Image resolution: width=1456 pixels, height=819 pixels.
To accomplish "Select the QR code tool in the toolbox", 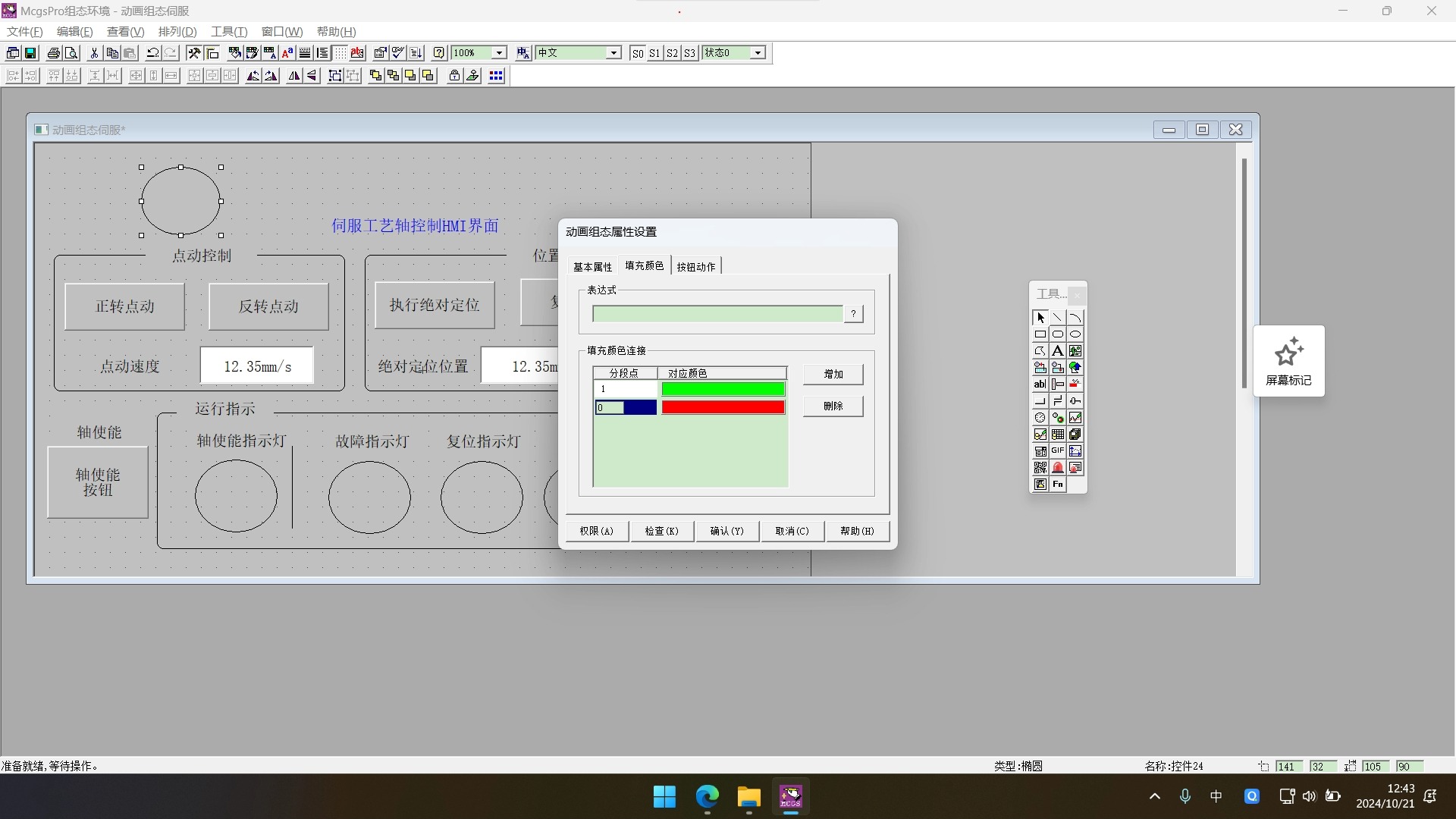I will pyautogui.click(x=1040, y=468).
